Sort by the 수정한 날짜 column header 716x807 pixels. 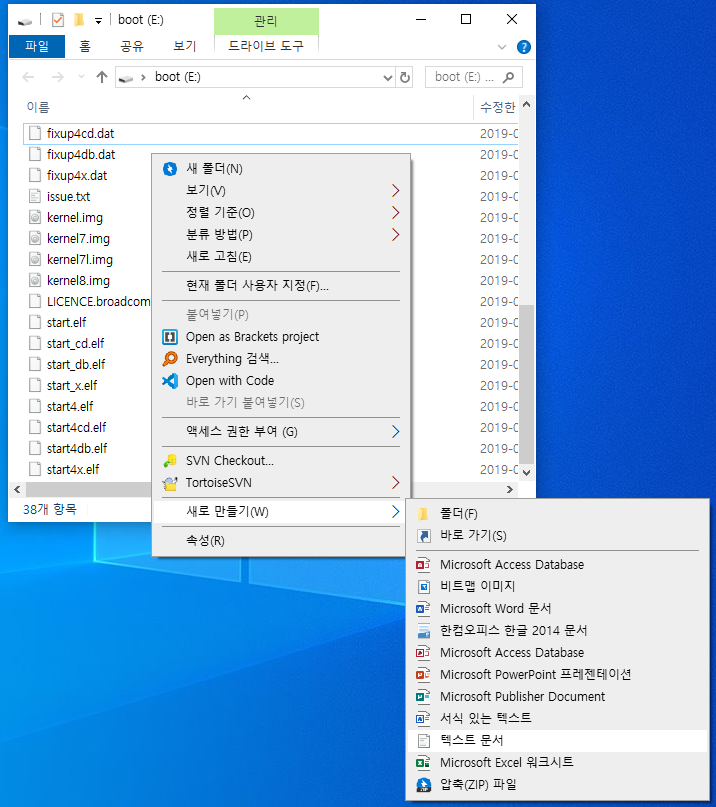pos(497,107)
